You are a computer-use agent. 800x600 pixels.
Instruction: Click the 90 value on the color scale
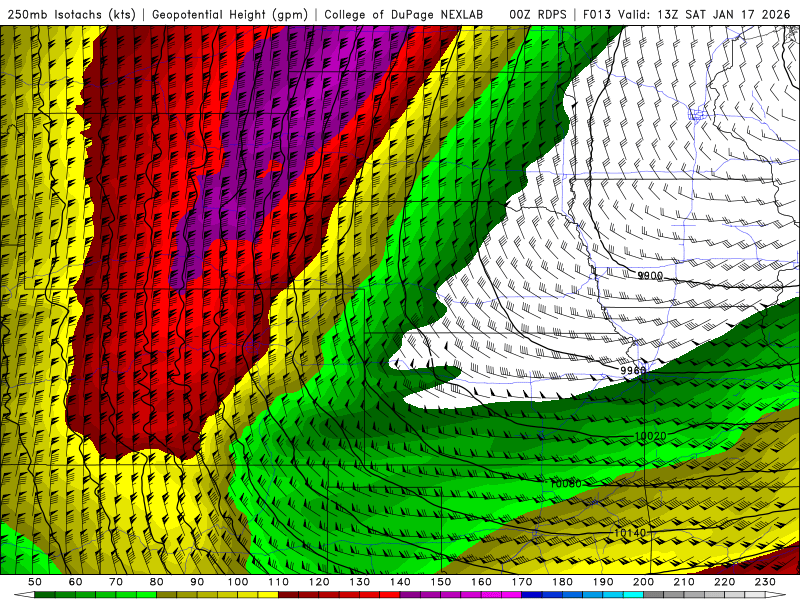(197, 582)
